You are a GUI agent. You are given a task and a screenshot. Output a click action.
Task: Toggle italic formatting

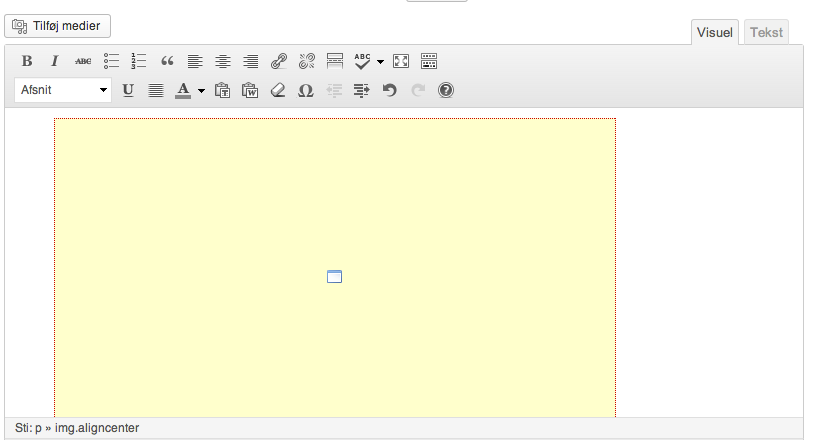pos(55,61)
